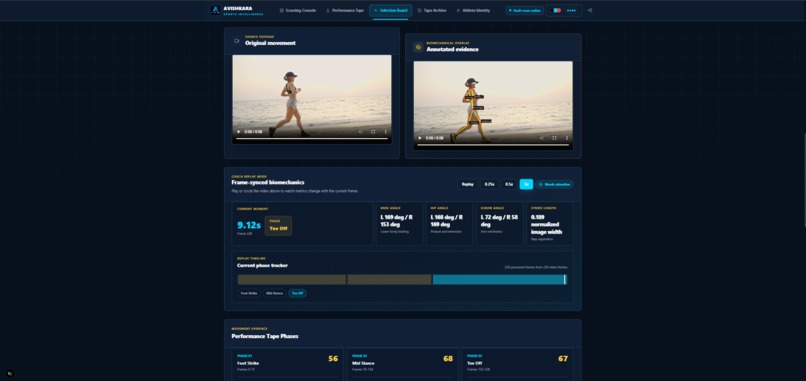Open the Mid Stance phase card scored 68
Image resolution: width=806 pixels, height=381 pixels.
click(402, 365)
